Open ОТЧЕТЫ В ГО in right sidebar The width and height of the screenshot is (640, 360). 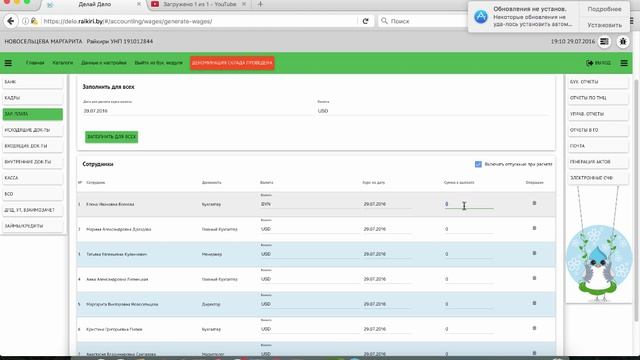click(x=598, y=130)
